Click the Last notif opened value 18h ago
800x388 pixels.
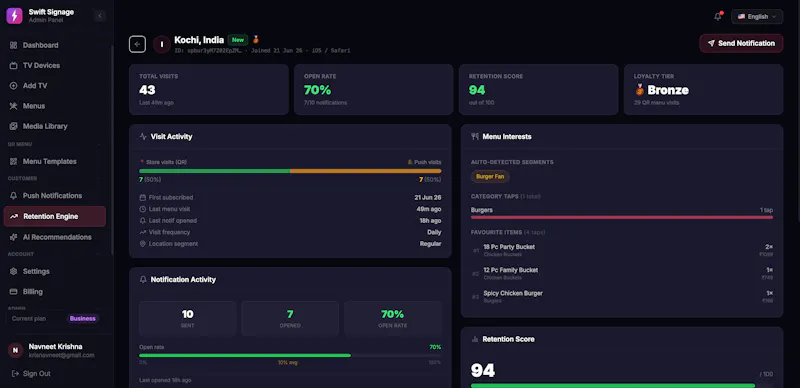(x=431, y=221)
